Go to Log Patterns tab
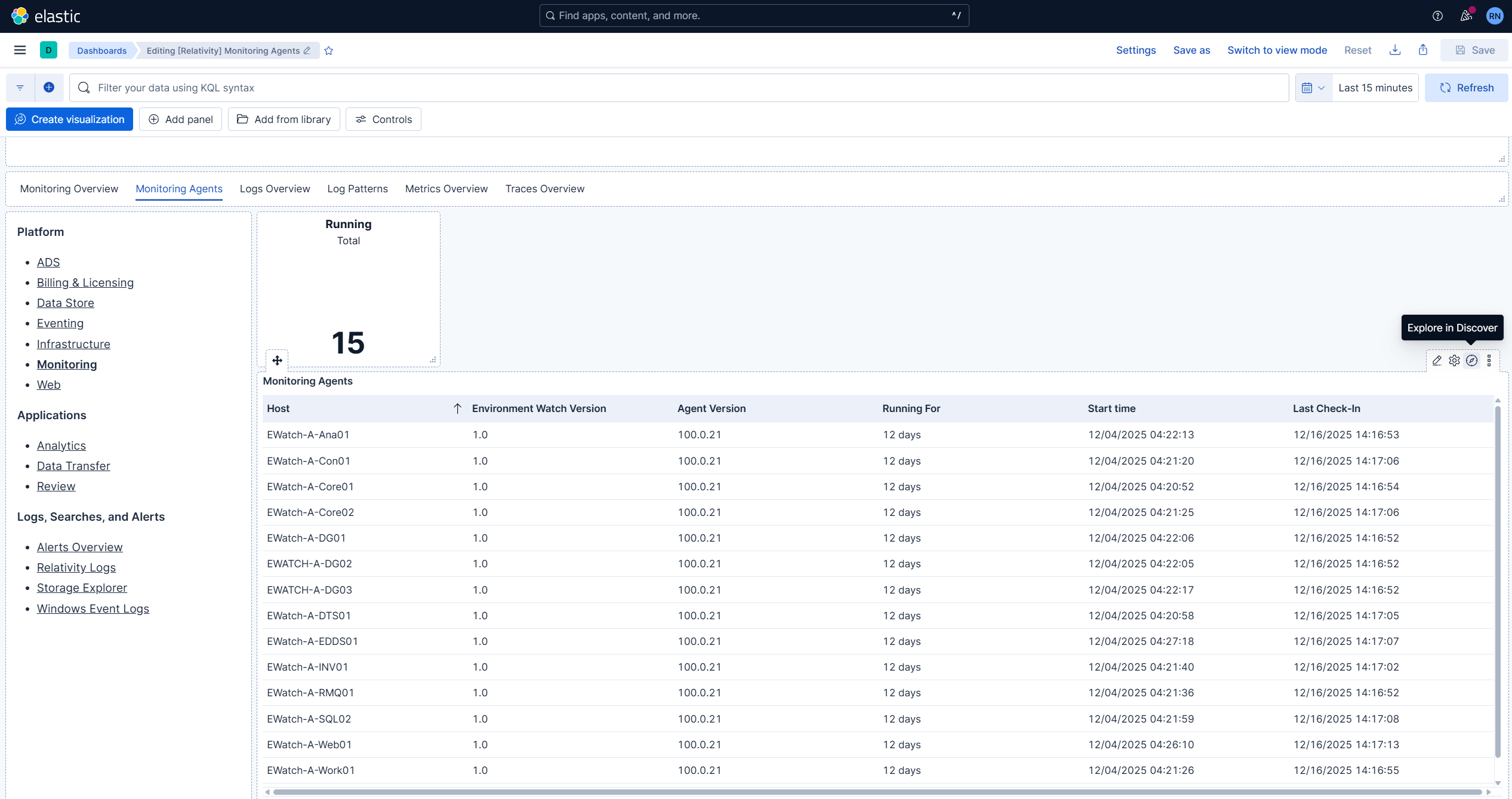 [x=358, y=189]
